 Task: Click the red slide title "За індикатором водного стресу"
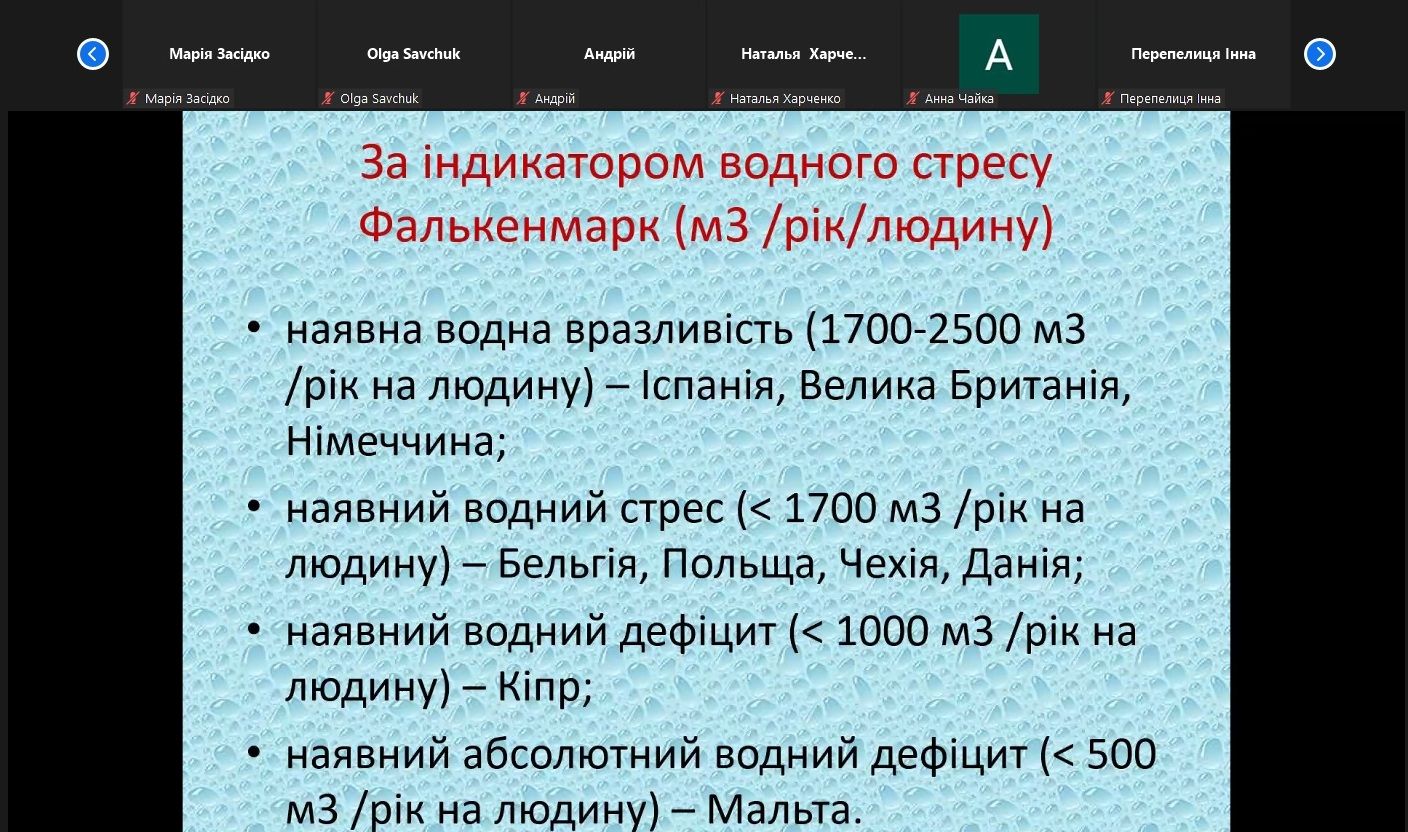pos(706,163)
